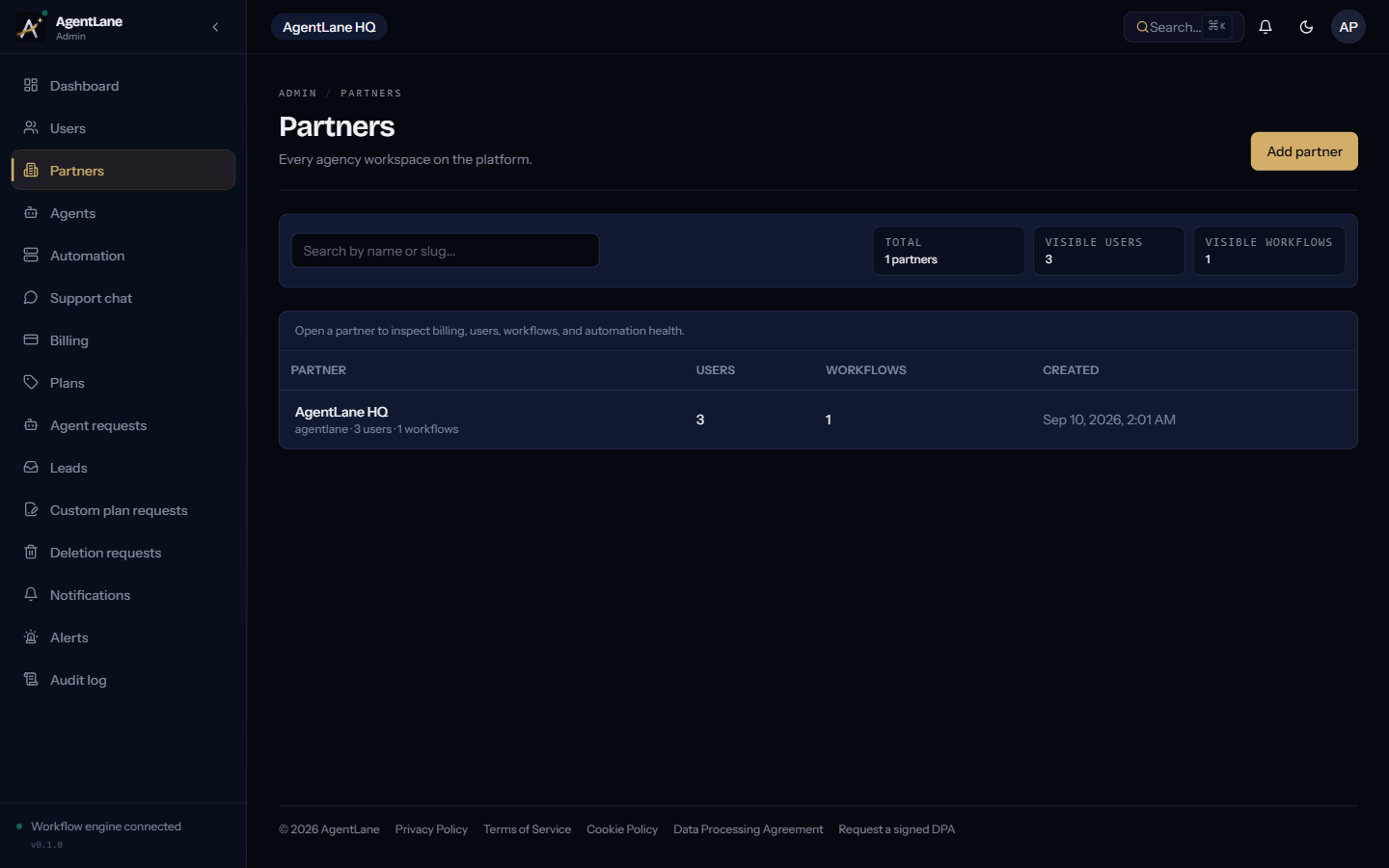Viewport: 1389px width, 868px height.
Task: Open Automation sidebar item
Action: pos(123,256)
